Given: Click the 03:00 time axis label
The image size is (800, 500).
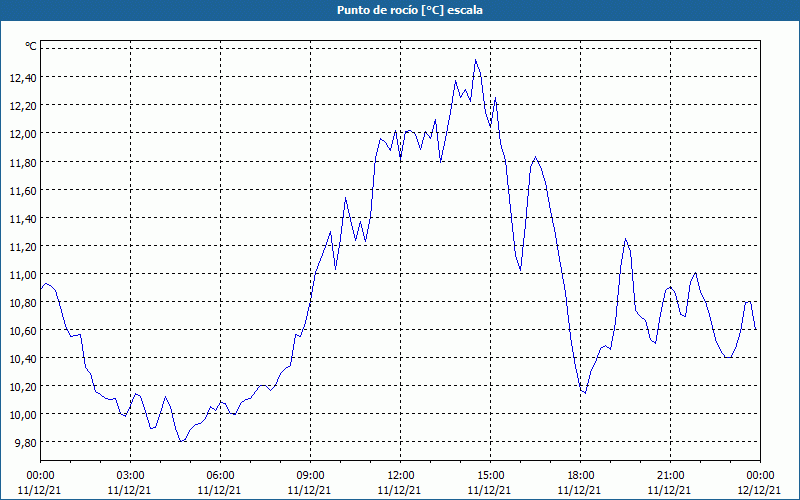Looking at the screenshot, I should [x=131, y=476].
